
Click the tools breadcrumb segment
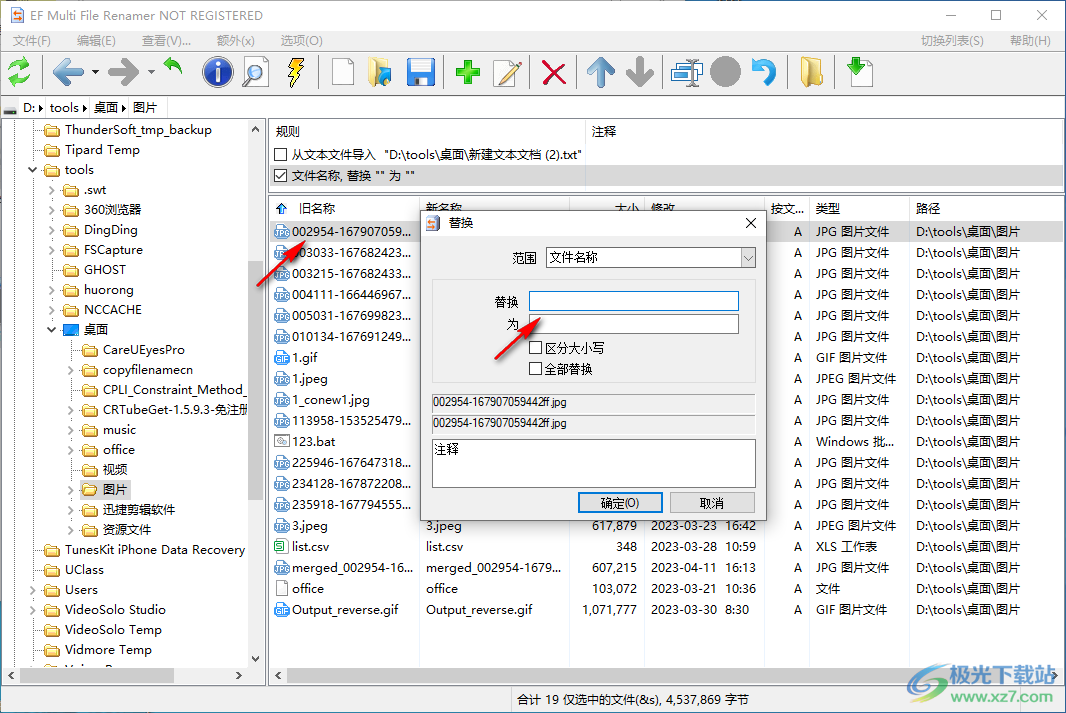(64, 107)
